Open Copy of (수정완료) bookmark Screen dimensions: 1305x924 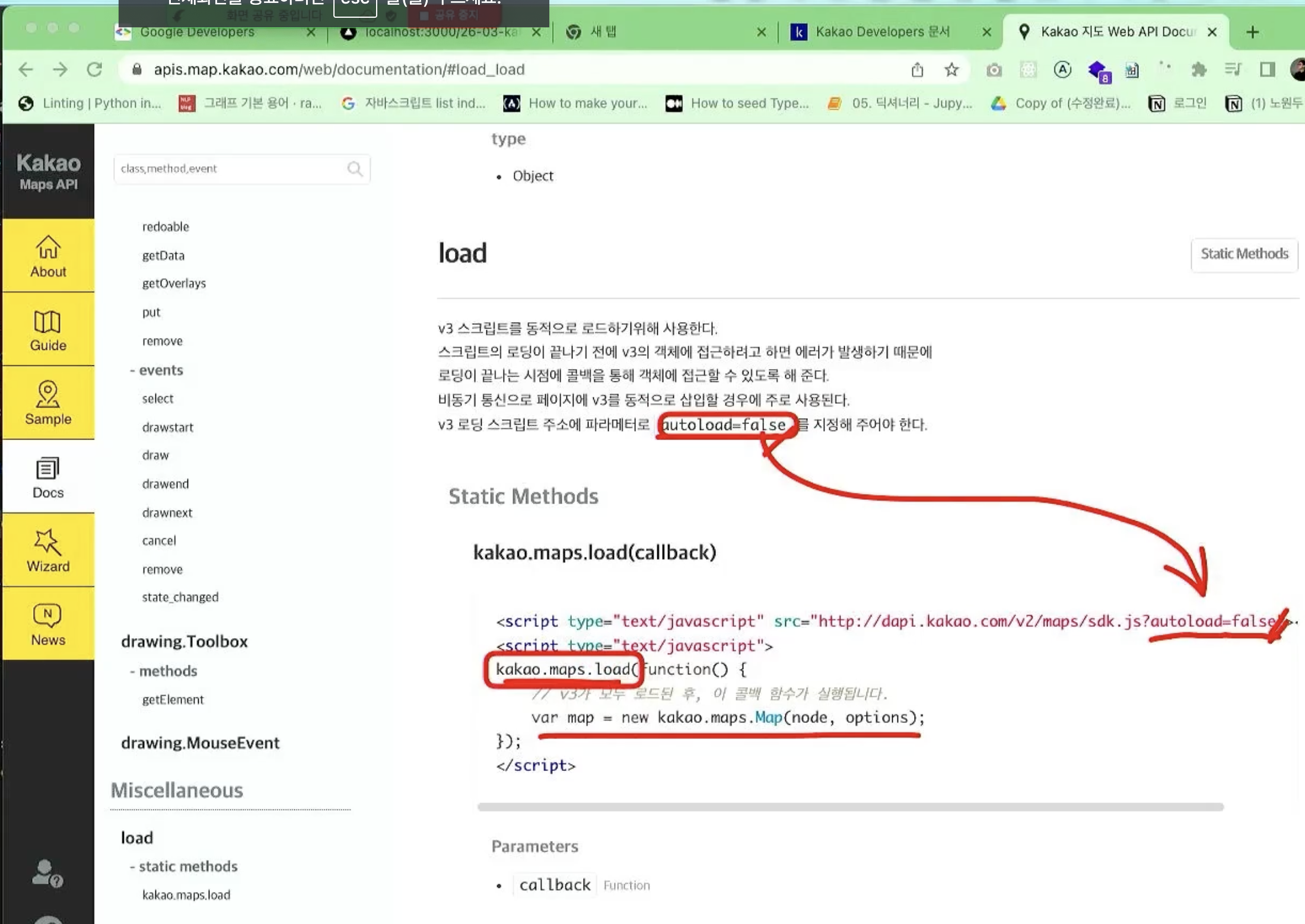coord(1061,104)
